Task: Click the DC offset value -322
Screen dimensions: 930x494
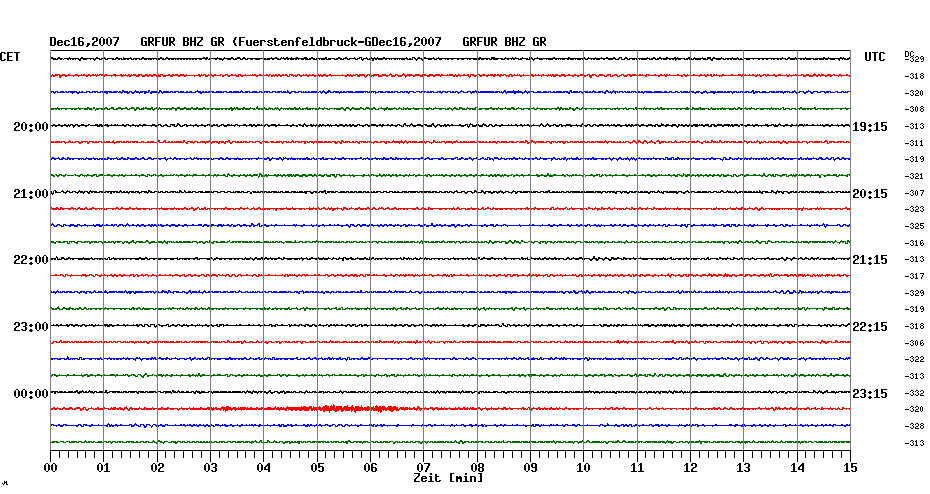Action: coord(915,359)
